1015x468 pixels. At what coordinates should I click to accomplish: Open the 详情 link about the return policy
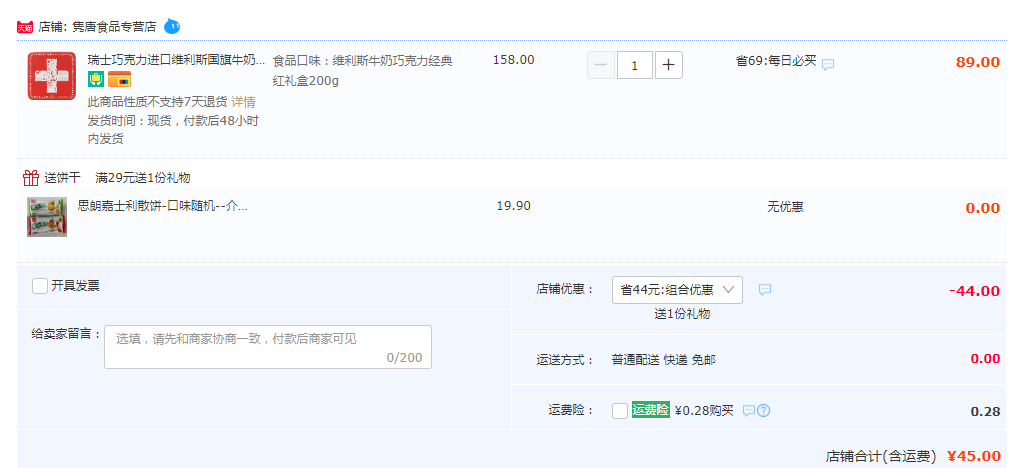[x=243, y=102]
